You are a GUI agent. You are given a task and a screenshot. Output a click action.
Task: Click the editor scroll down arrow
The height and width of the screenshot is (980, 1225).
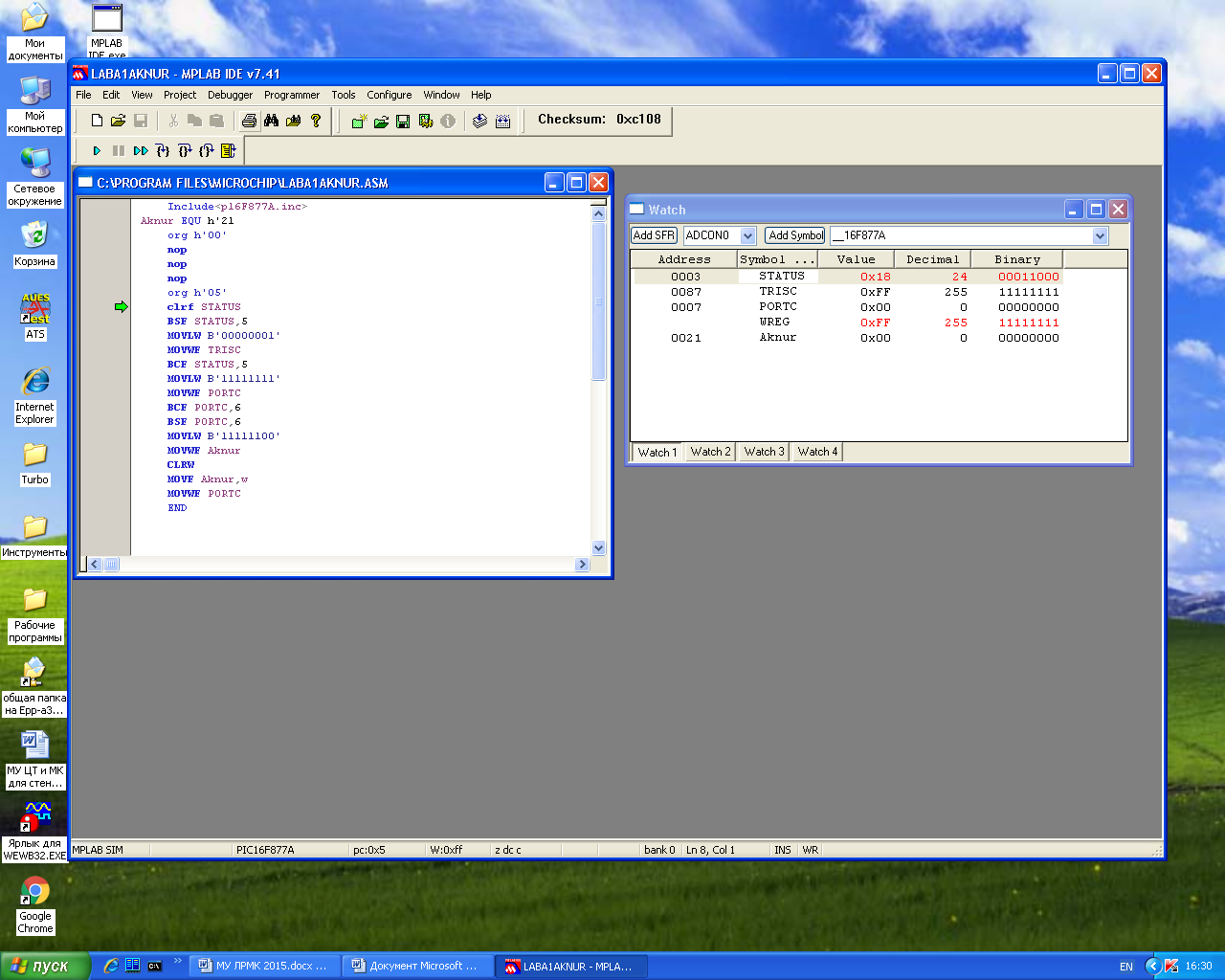coord(599,548)
